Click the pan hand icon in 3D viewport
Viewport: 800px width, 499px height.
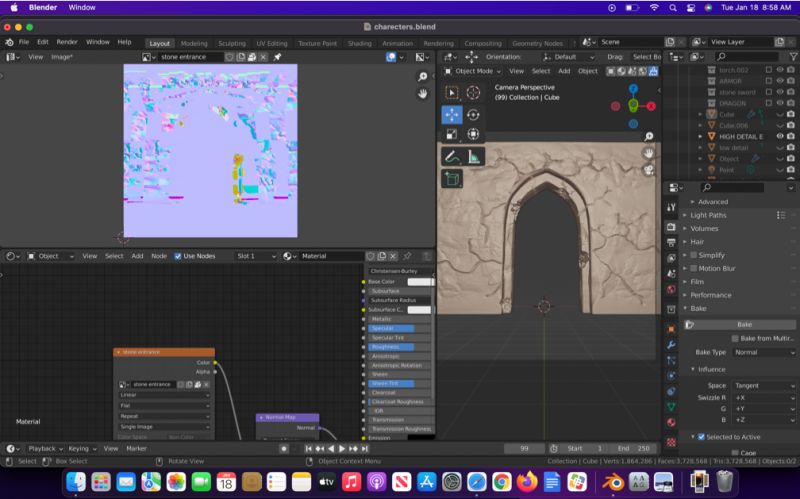coord(648,153)
